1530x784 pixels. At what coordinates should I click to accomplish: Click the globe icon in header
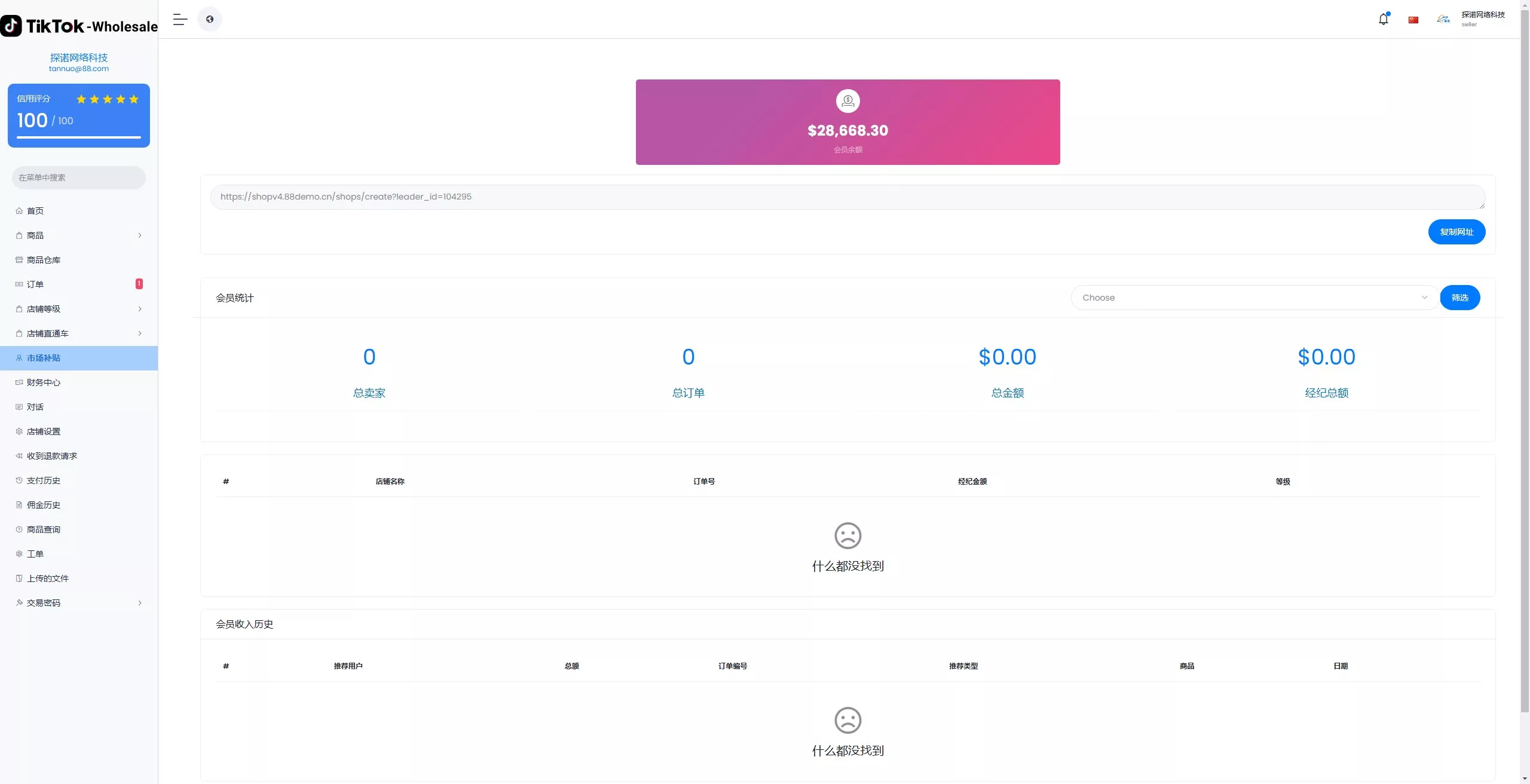pyautogui.click(x=210, y=19)
